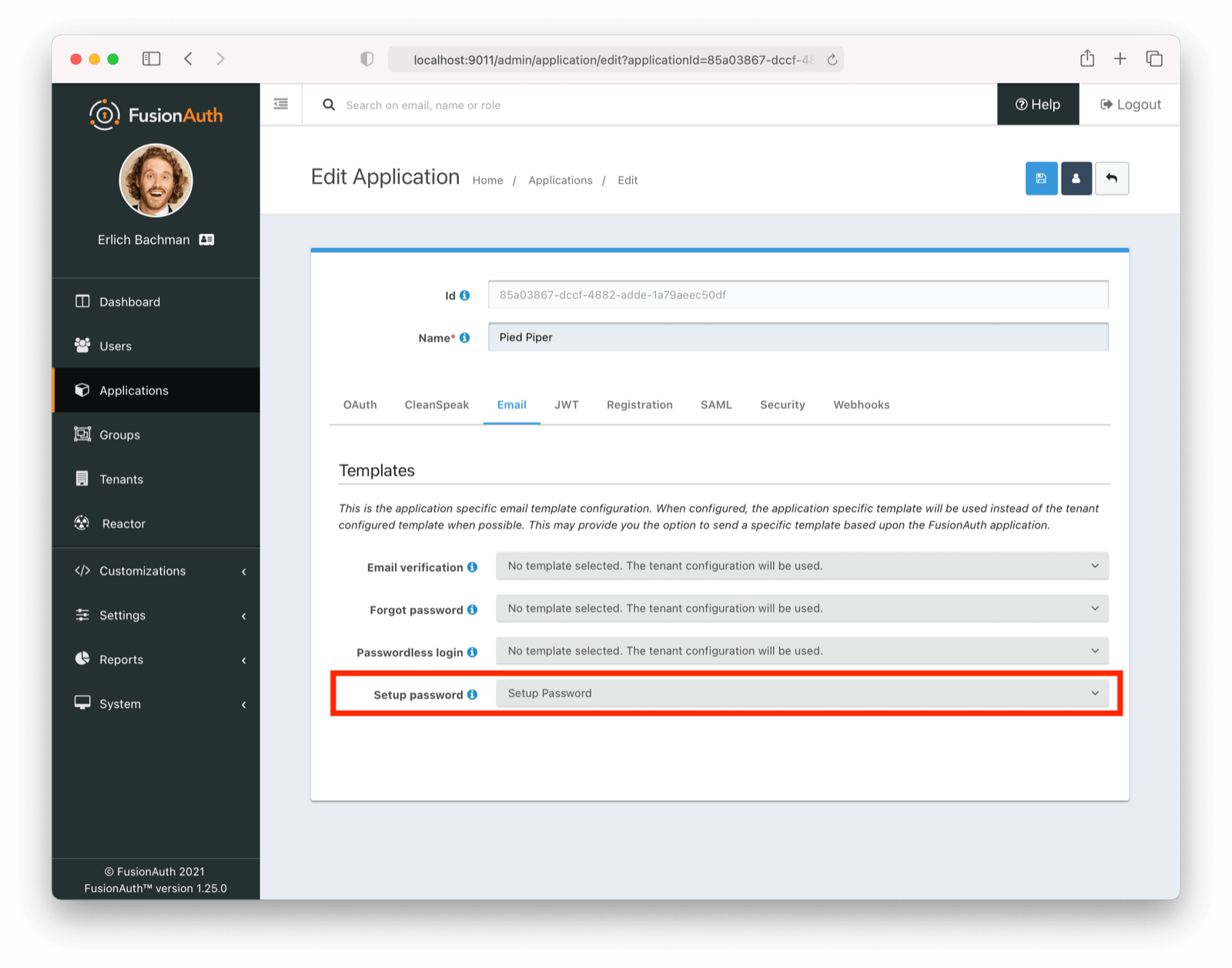Switch to the OAuth tab
1232x968 pixels.
(360, 405)
